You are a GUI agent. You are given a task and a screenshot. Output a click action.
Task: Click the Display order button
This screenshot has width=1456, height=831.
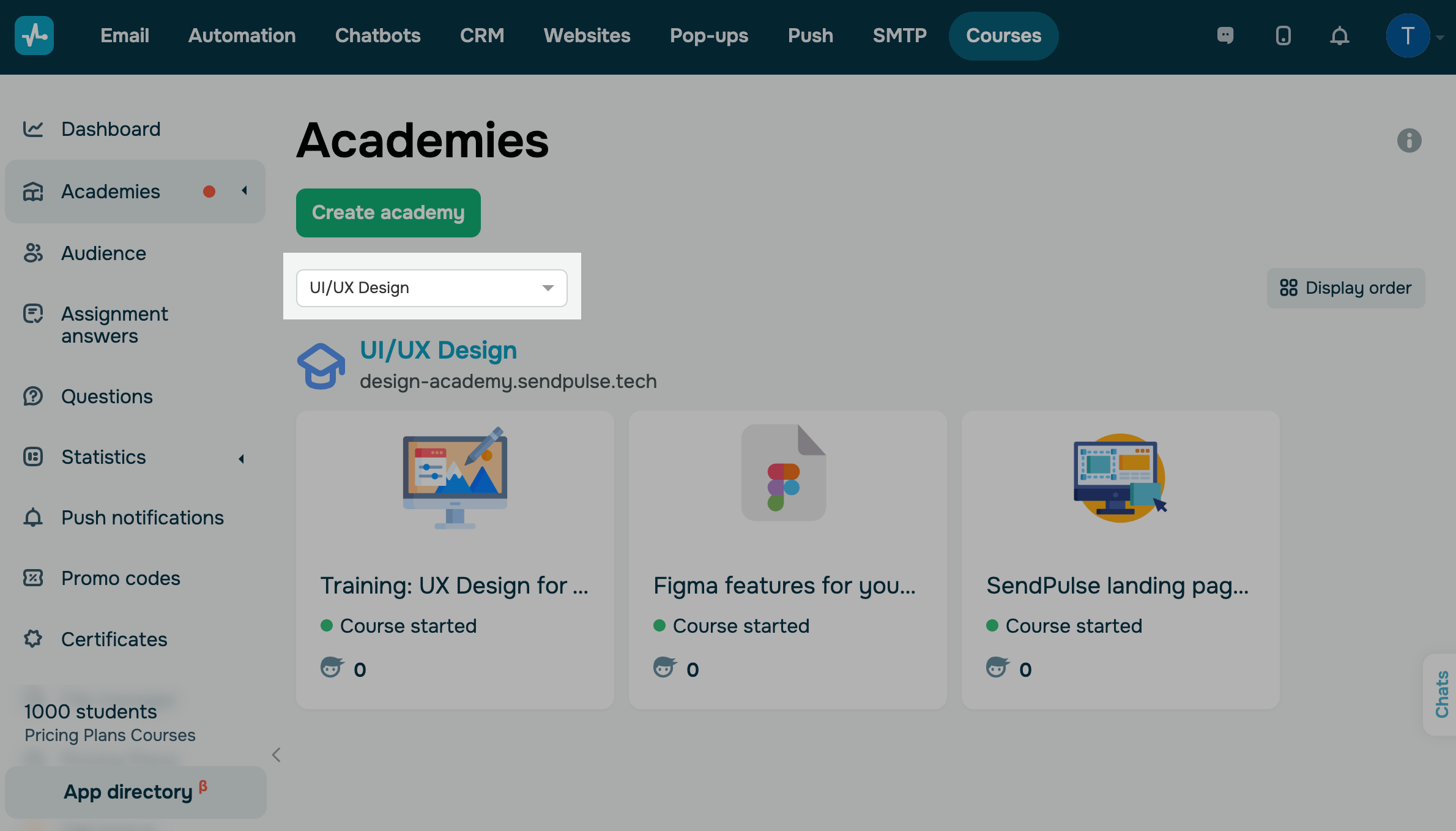click(1345, 288)
